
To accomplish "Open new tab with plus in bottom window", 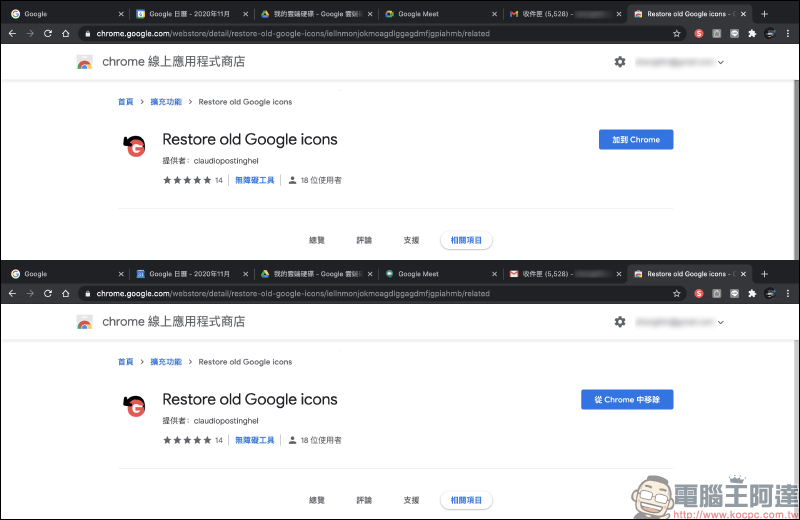I will coord(764,274).
